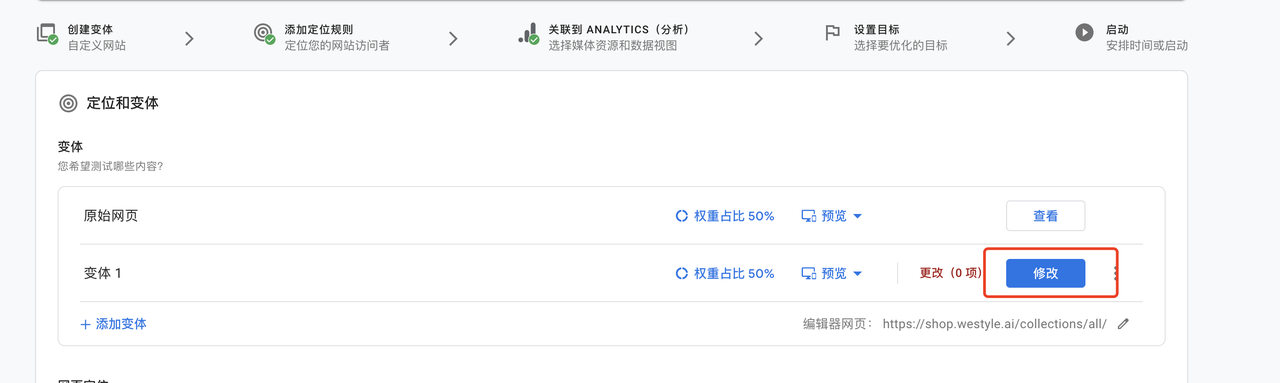
Task: Click the 添加定位规则 target icon
Action: point(264,34)
